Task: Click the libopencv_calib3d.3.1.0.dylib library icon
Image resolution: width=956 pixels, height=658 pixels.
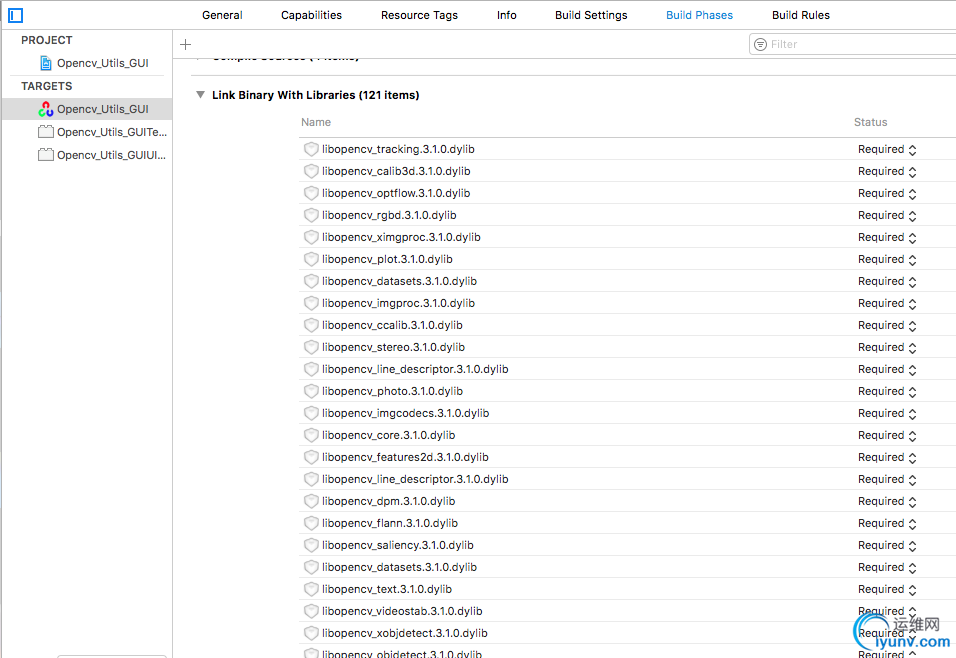Action: pyautogui.click(x=311, y=171)
